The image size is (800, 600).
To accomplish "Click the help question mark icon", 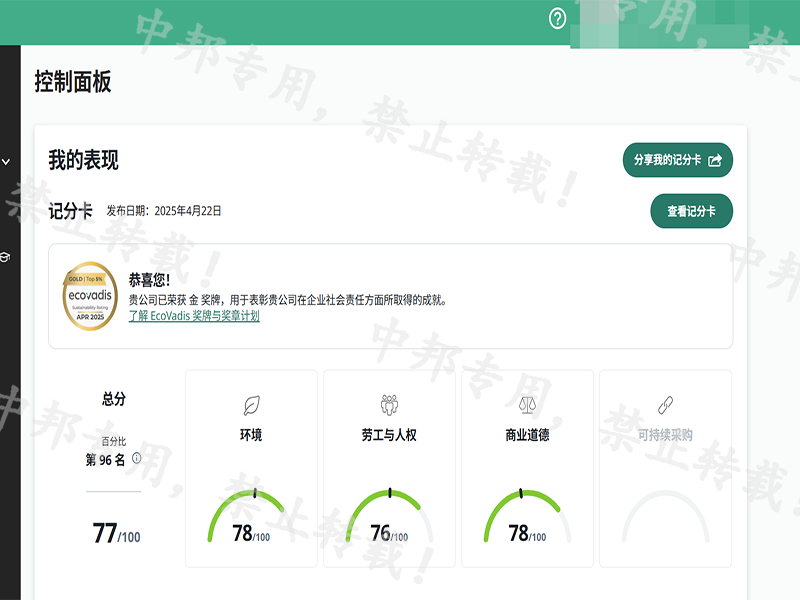I will click(x=558, y=19).
